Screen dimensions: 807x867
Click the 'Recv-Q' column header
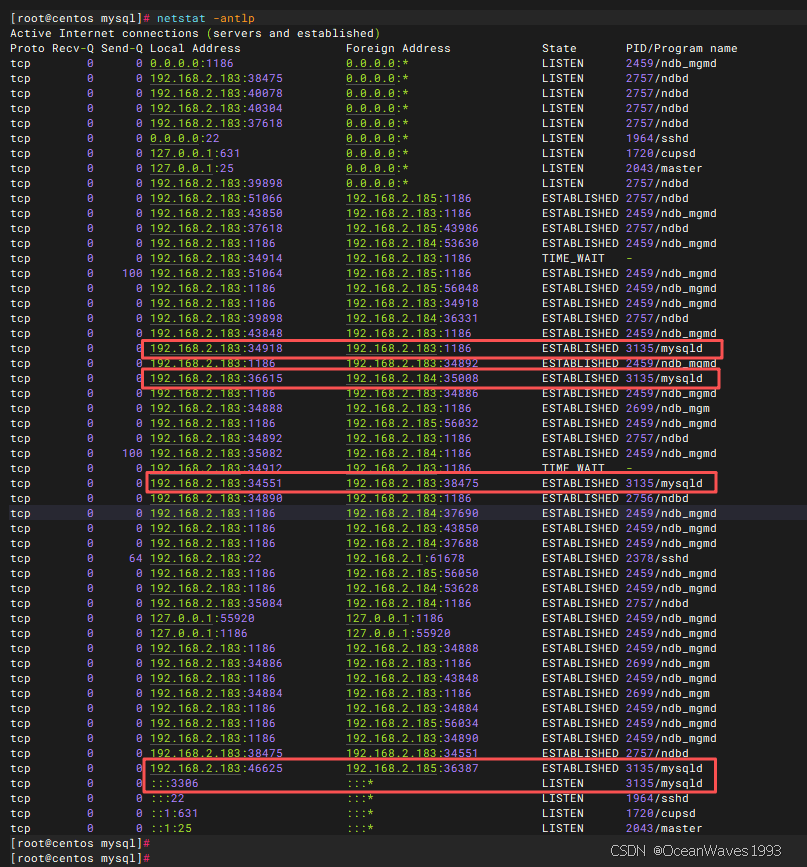pyautogui.click(x=73, y=49)
